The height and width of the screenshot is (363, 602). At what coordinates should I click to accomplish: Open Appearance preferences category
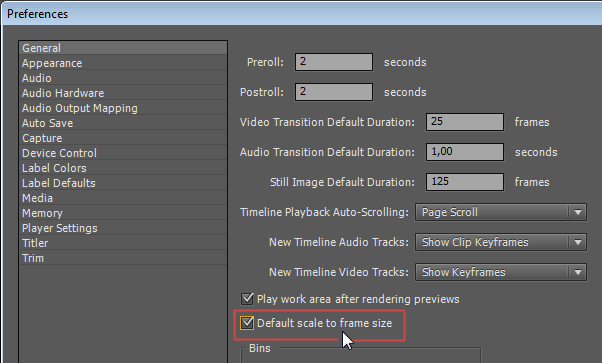pos(123,63)
